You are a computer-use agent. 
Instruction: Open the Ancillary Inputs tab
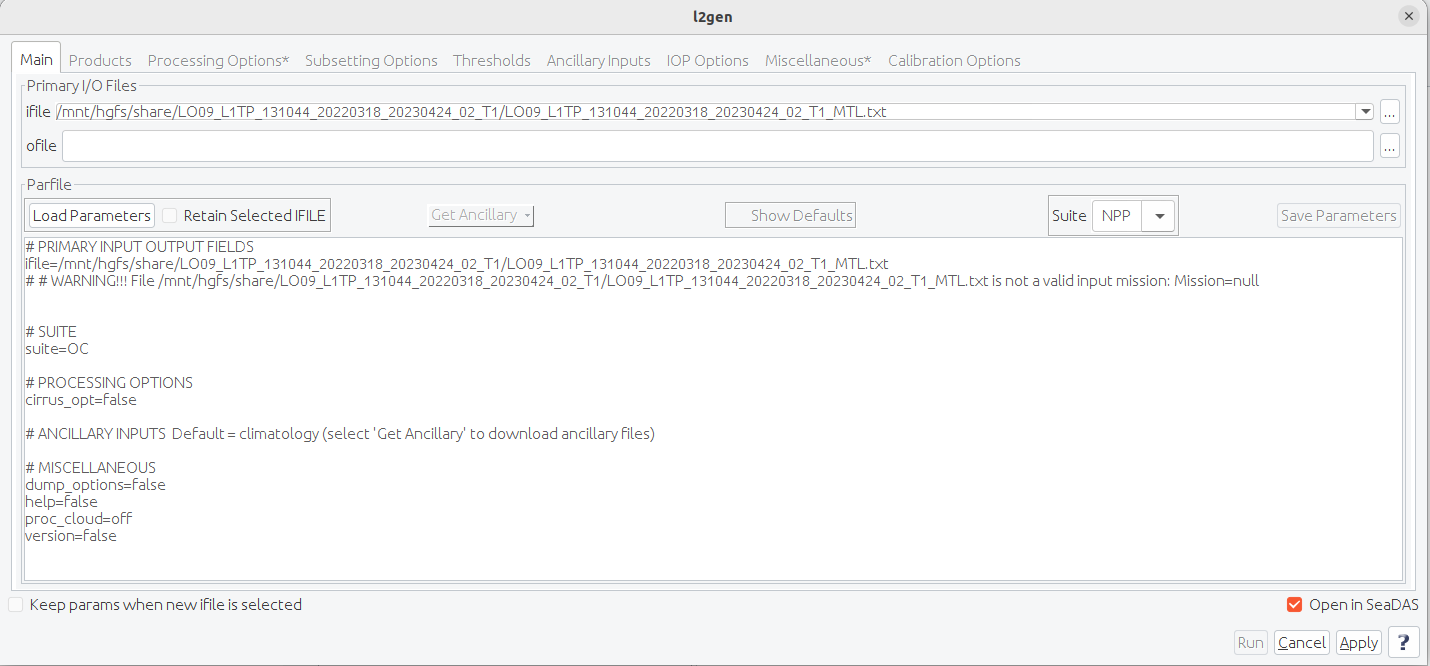(598, 60)
